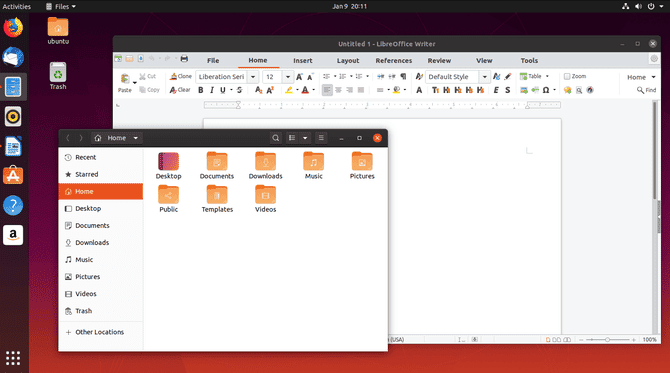Open hamburger menu in Files
The height and width of the screenshot is (373, 670).
(321, 138)
